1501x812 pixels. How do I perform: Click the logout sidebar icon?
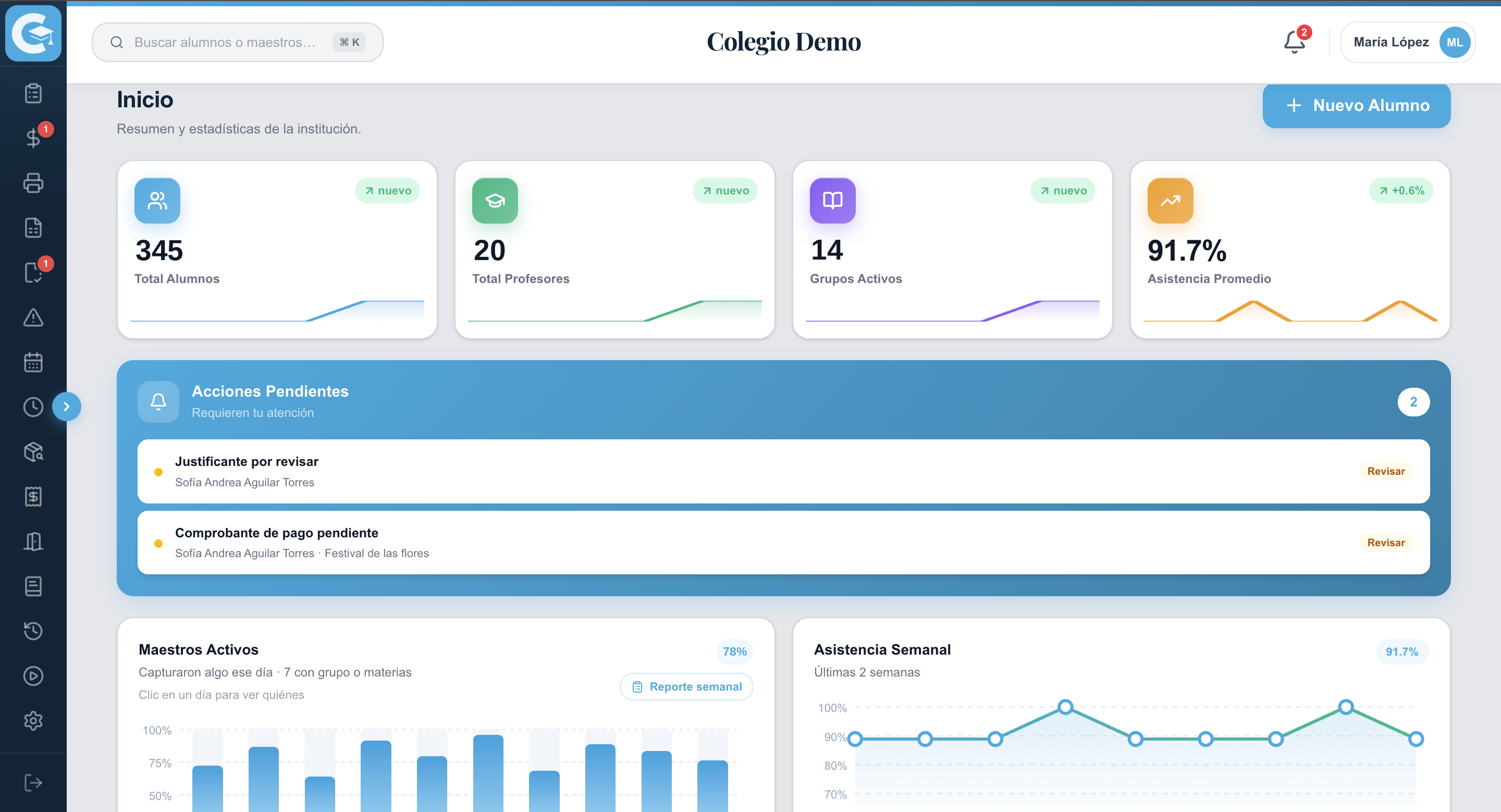coord(33,783)
